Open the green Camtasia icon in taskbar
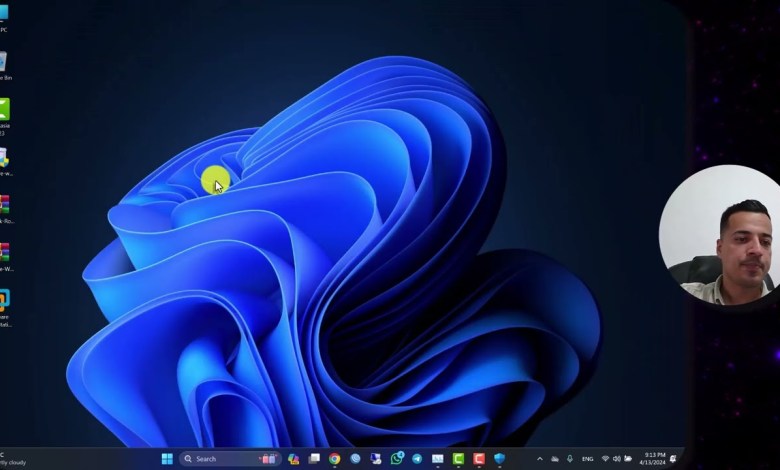This screenshot has height=470, width=780. click(x=458, y=459)
